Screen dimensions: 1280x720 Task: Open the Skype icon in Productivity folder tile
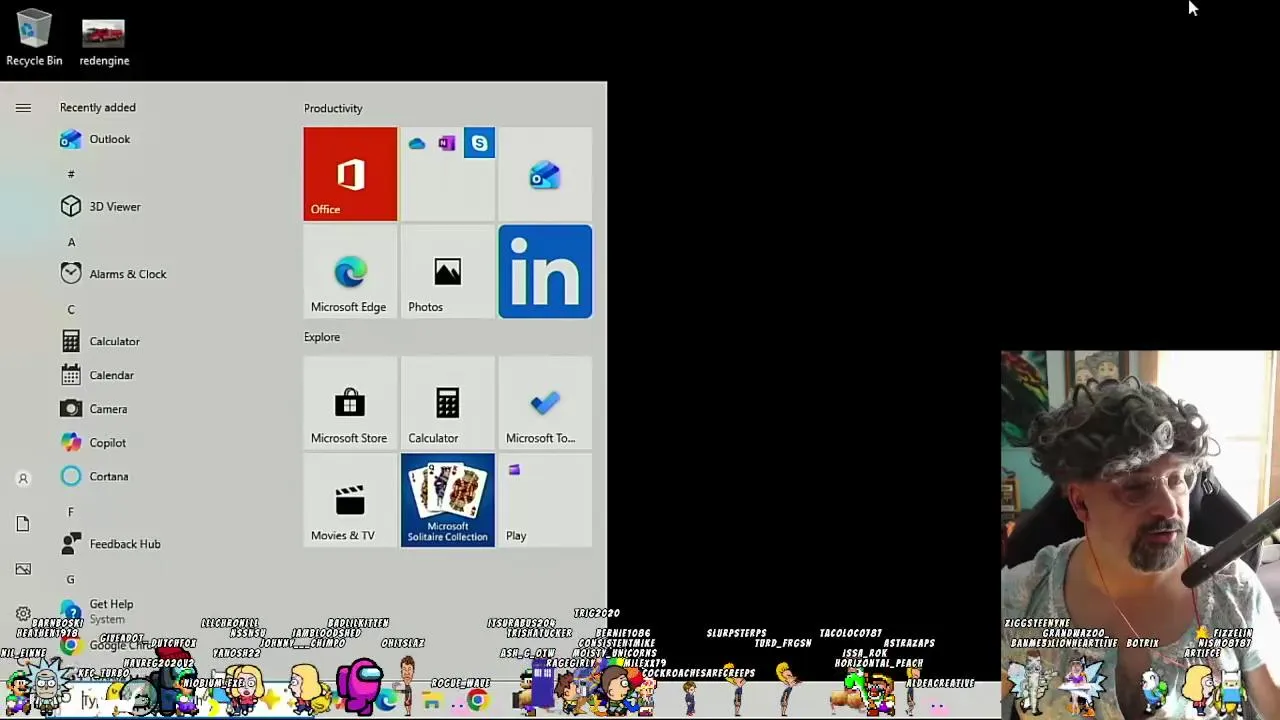[x=479, y=143]
